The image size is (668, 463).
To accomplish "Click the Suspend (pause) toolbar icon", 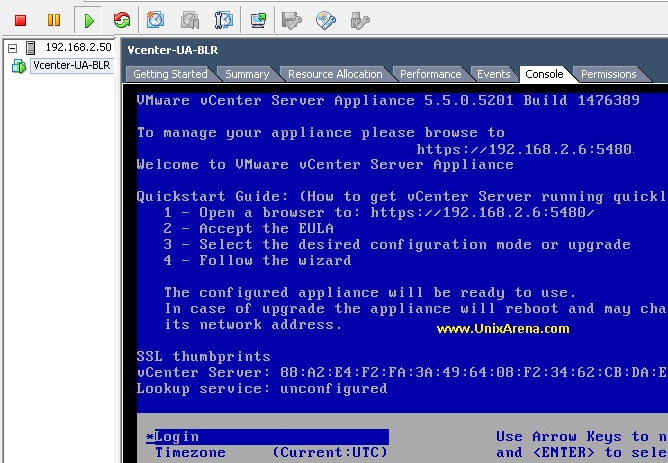I will (x=54, y=20).
